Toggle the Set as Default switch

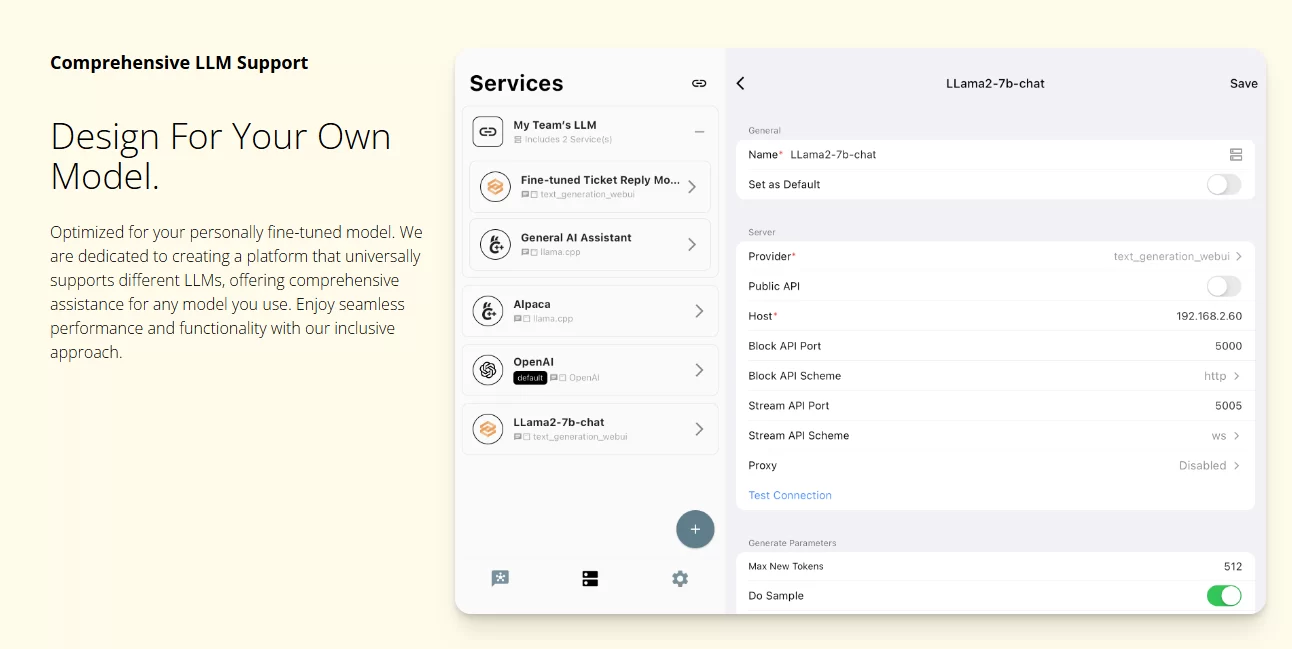coord(1223,185)
